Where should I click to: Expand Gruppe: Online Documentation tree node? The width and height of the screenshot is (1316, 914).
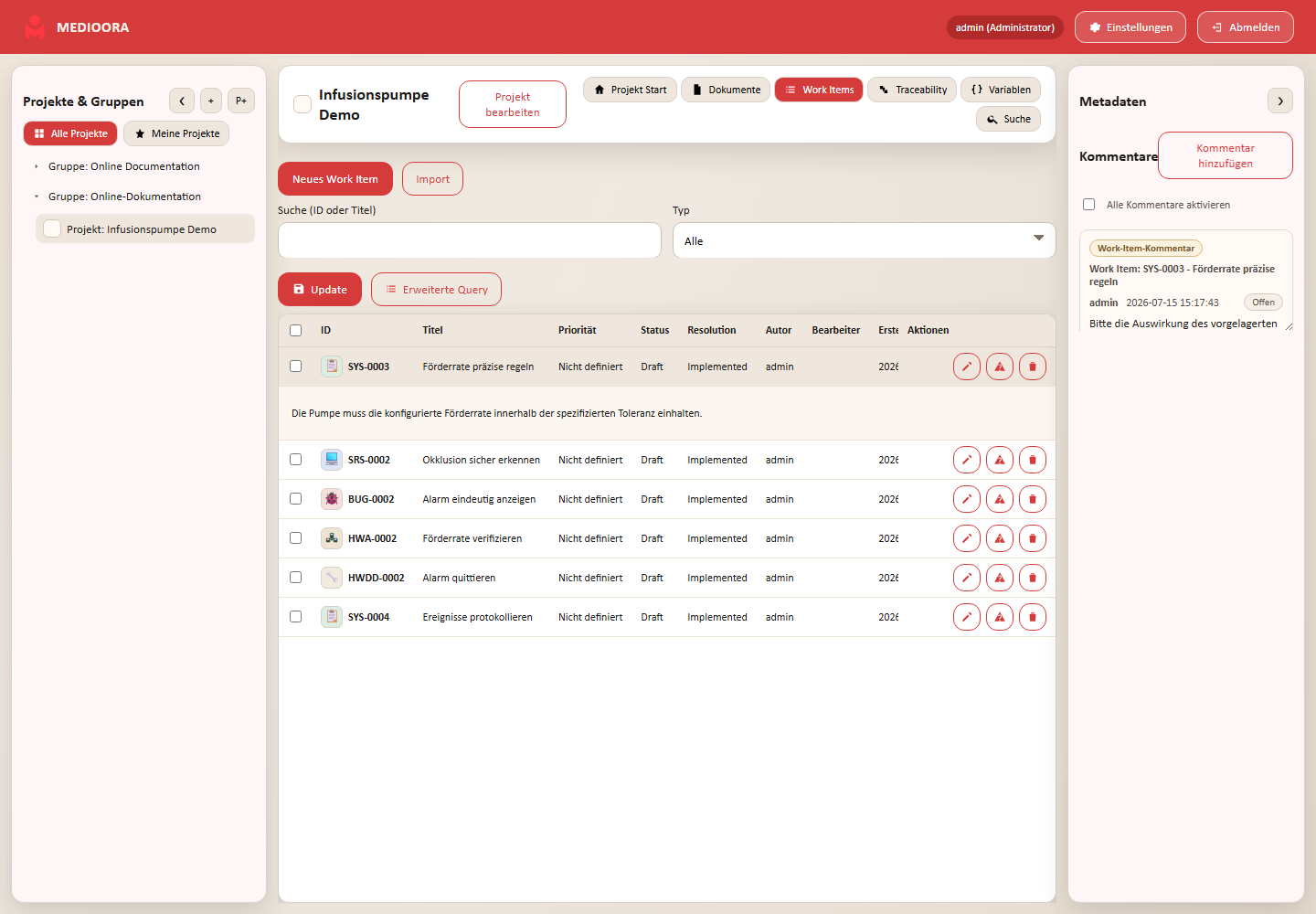[x=37, y=166]
